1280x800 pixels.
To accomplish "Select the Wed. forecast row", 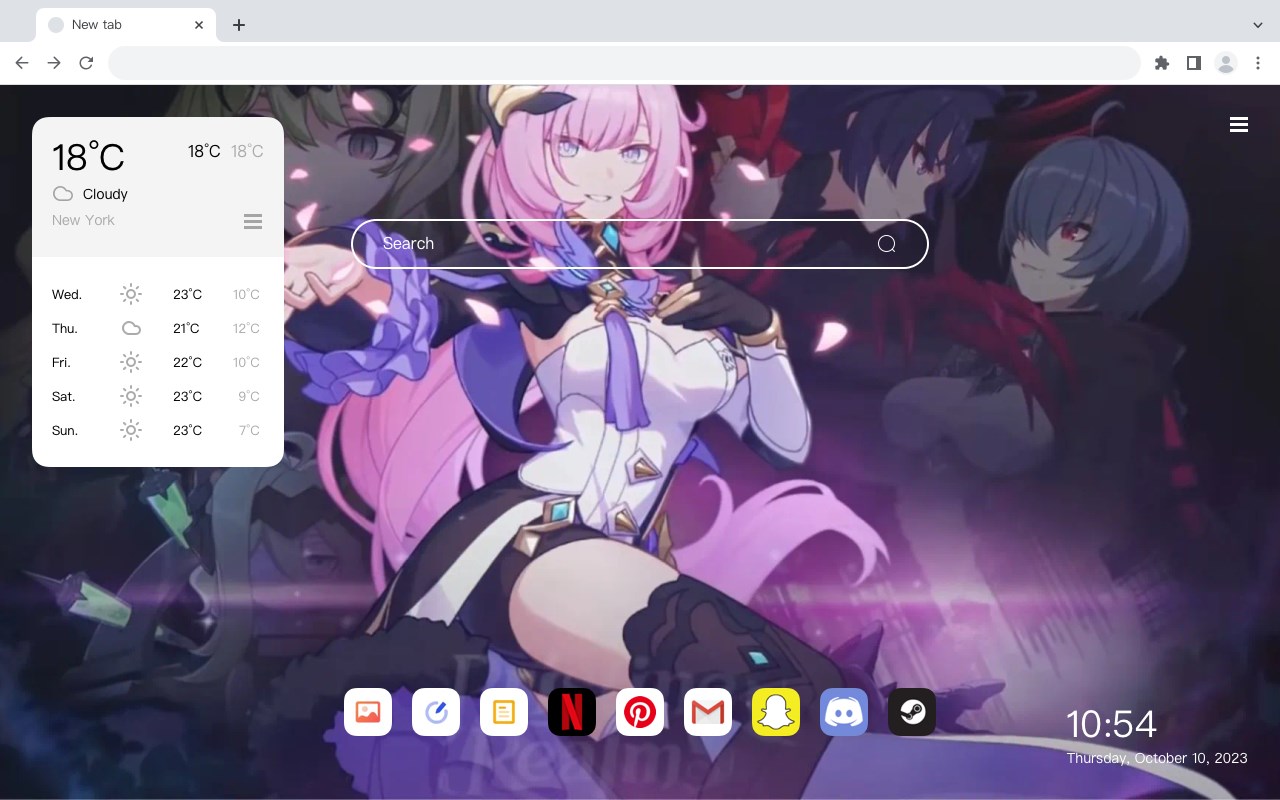I will [x=158, y=294].
